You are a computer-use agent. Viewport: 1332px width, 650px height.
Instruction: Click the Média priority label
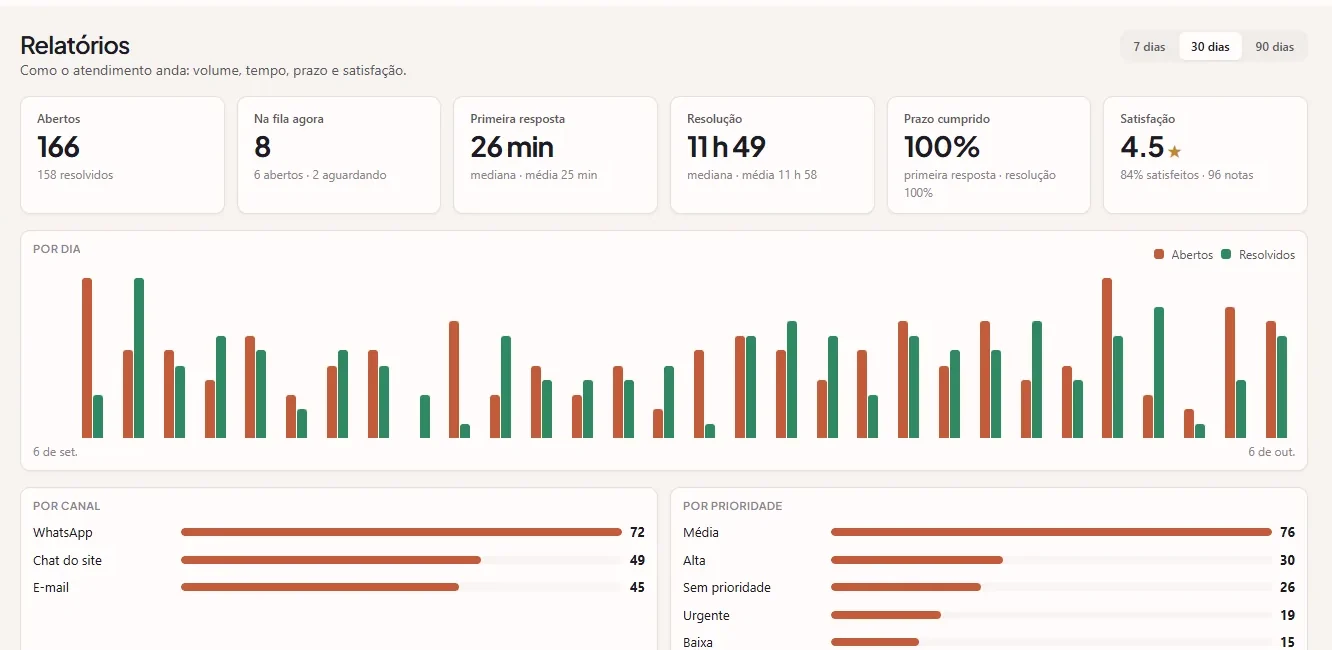click(x=701, y=533)
